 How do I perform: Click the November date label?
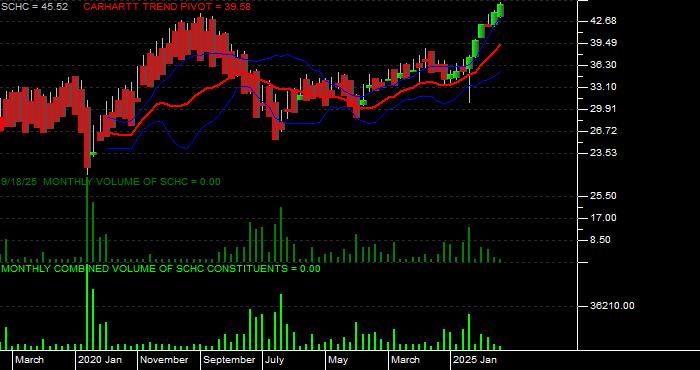[164, 360]
